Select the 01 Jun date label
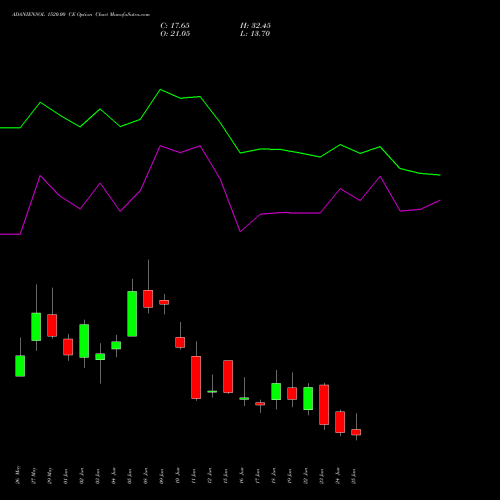Screen dimensions: 500x500 pos(66,476)
